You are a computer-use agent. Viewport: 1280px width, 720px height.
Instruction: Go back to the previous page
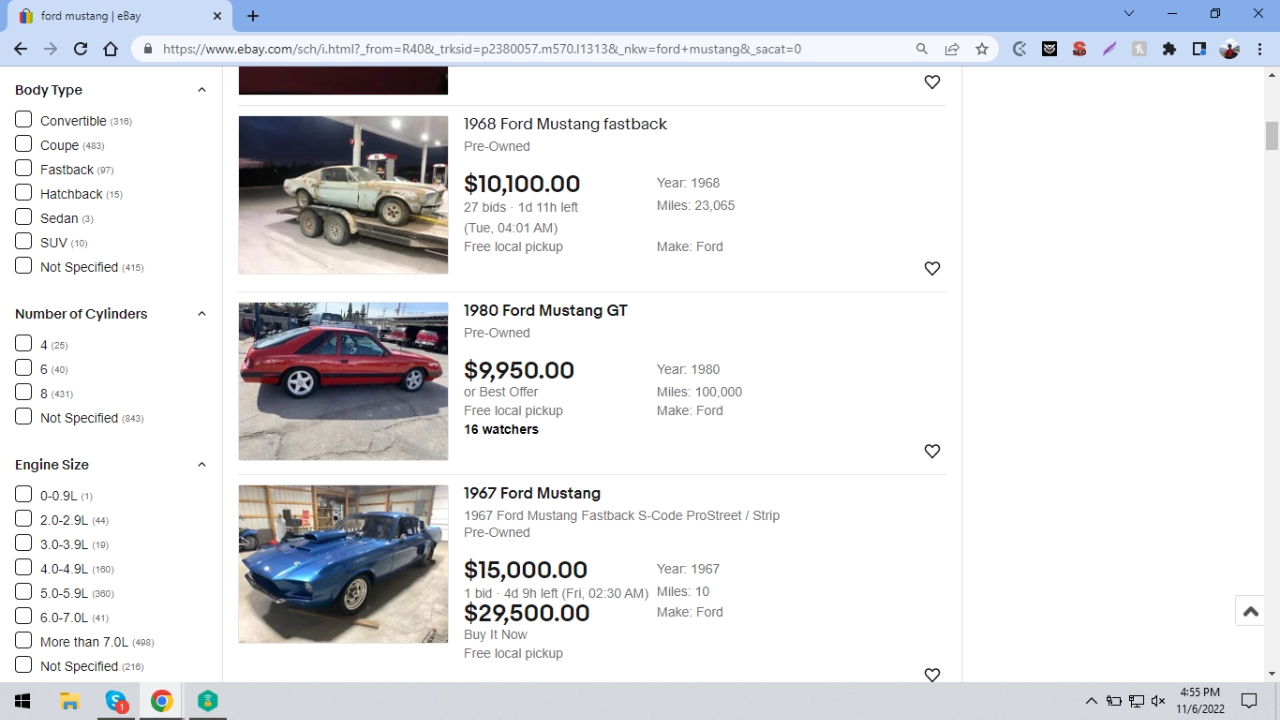(x=20, y=48)
